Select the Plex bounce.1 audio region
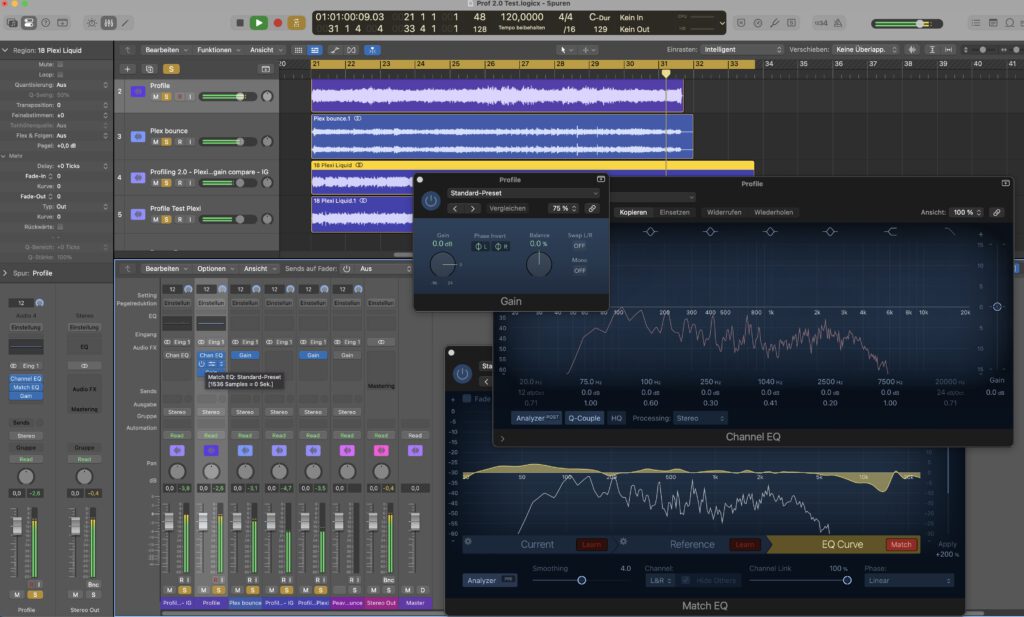 [x=502, y=138]
